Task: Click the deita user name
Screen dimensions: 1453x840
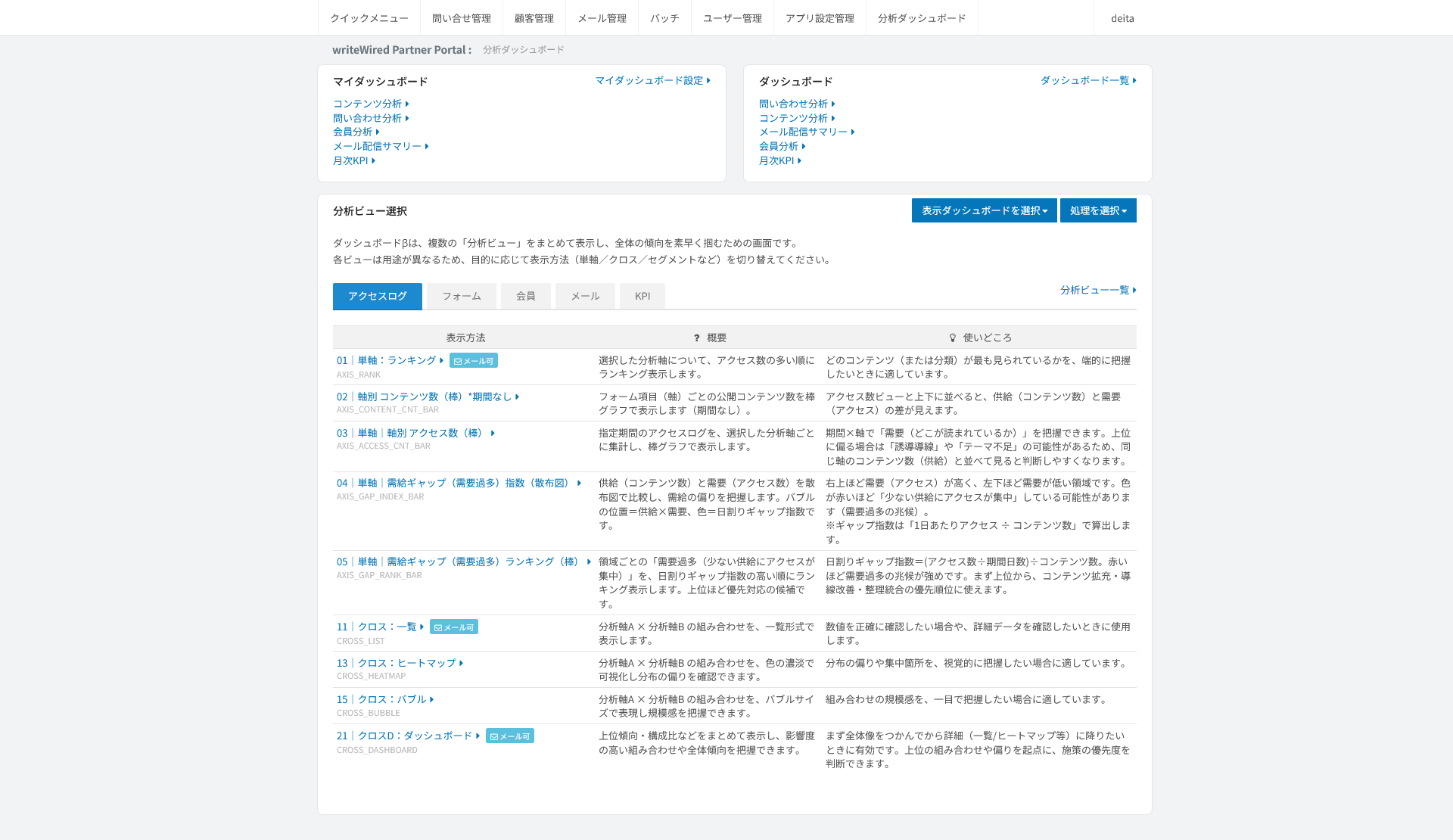Action: (1122, 18)
